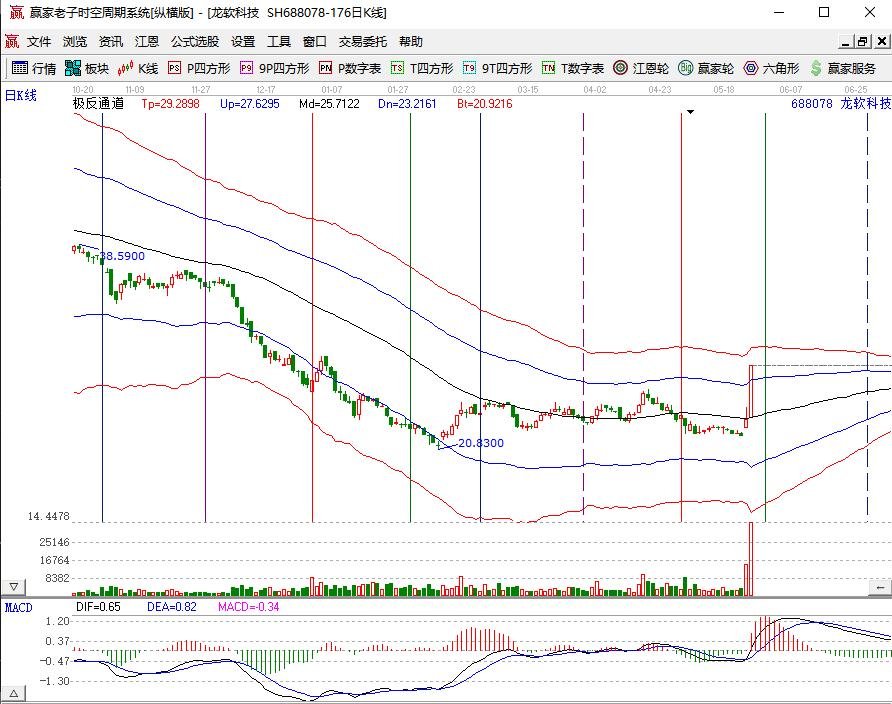Click the 14.4478 price axis value
Screen dimensions: 892x704
(48, 516)
